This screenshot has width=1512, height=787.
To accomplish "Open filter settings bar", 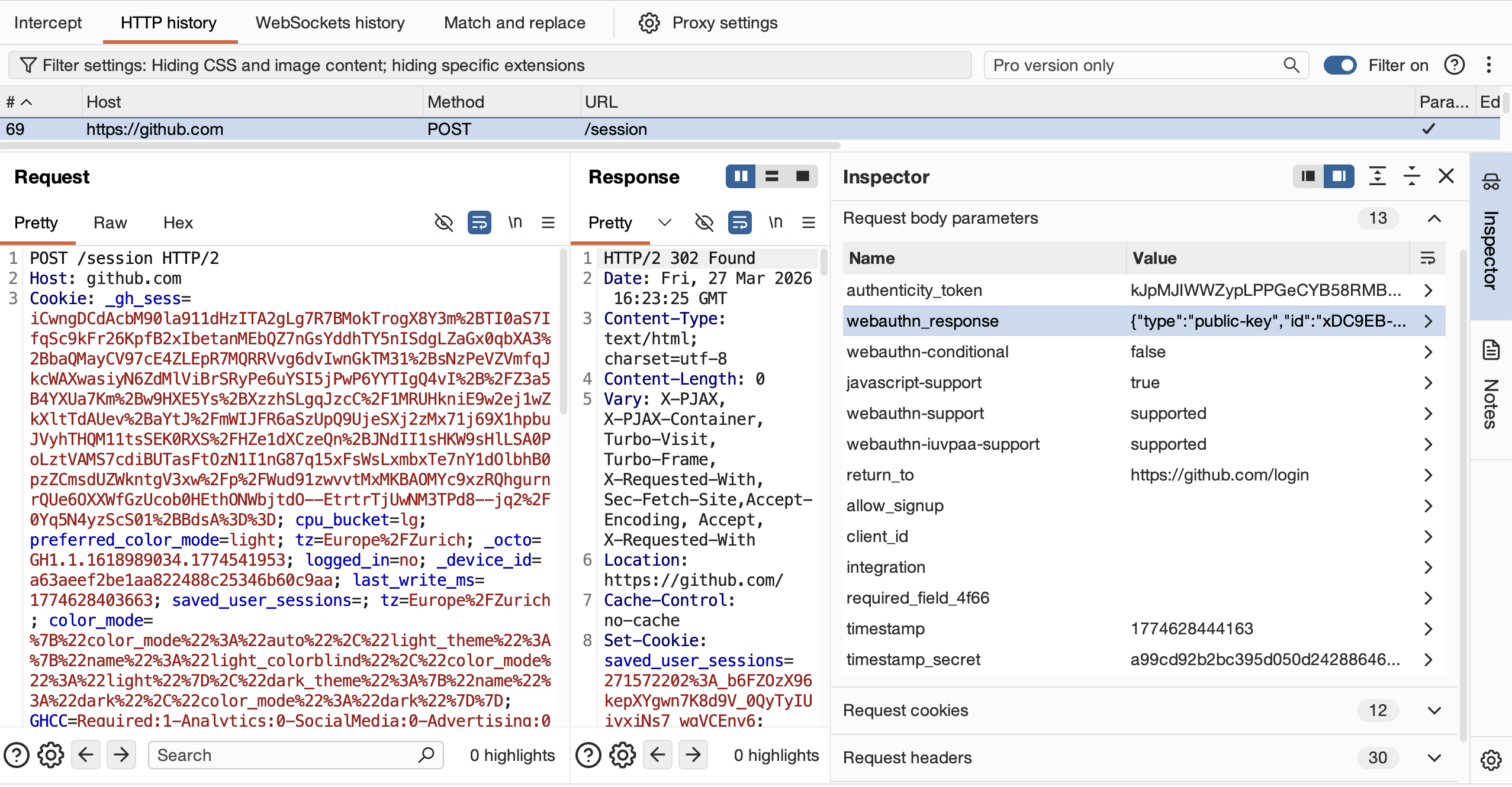I will point(490,65).
